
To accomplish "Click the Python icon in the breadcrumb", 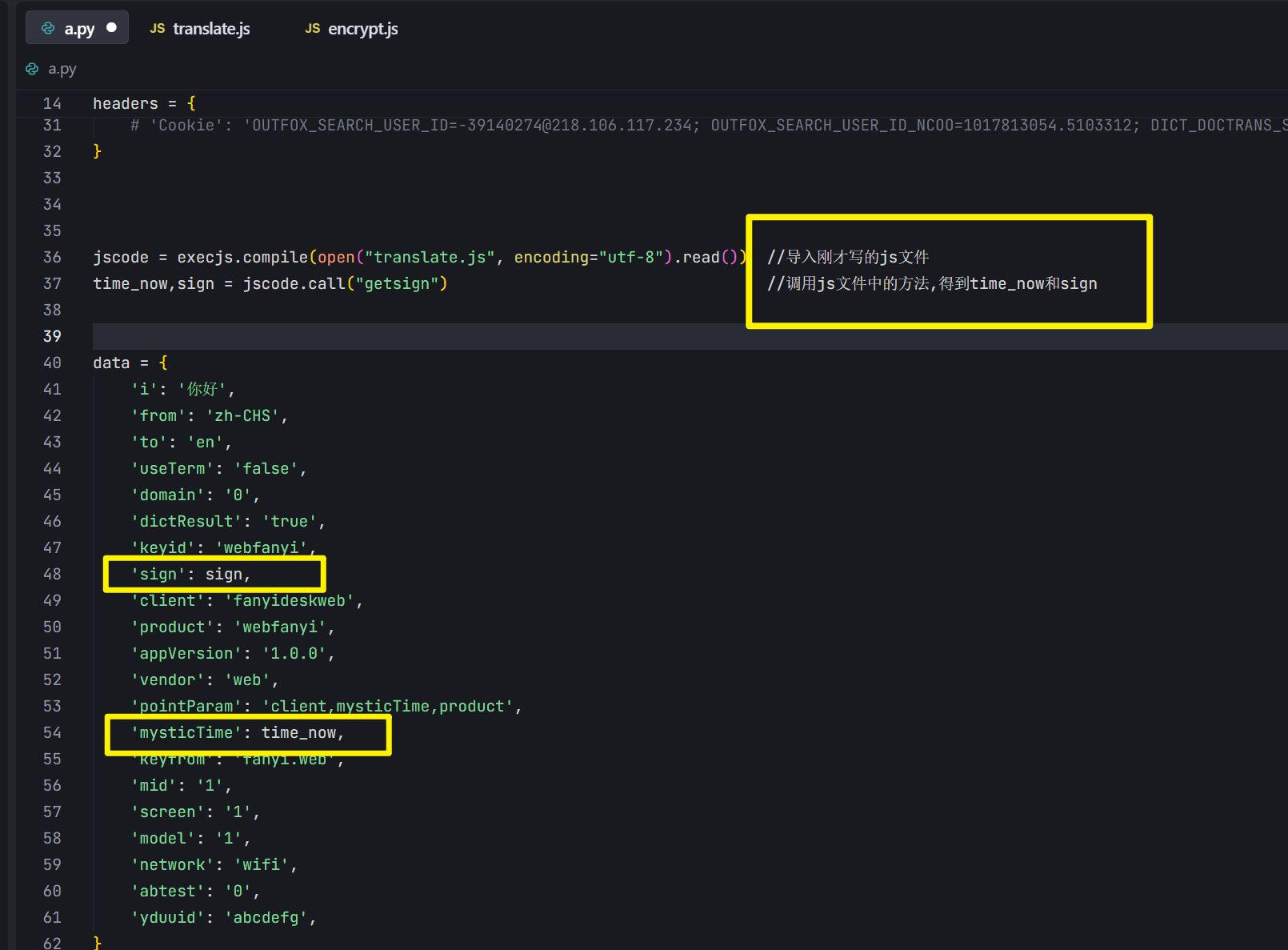I will [32, 69].
